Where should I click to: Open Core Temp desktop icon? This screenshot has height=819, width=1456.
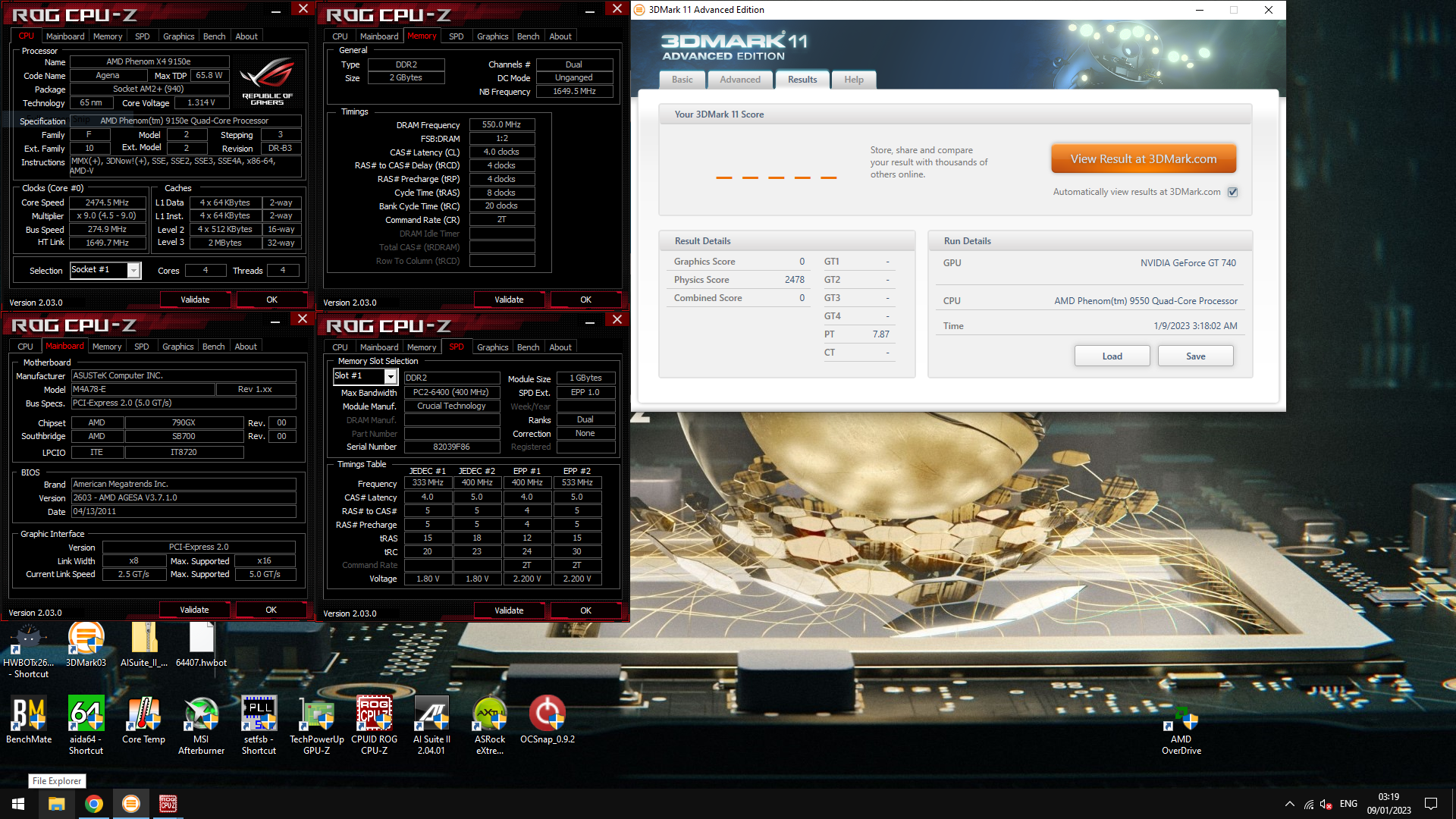click(143, 720)
